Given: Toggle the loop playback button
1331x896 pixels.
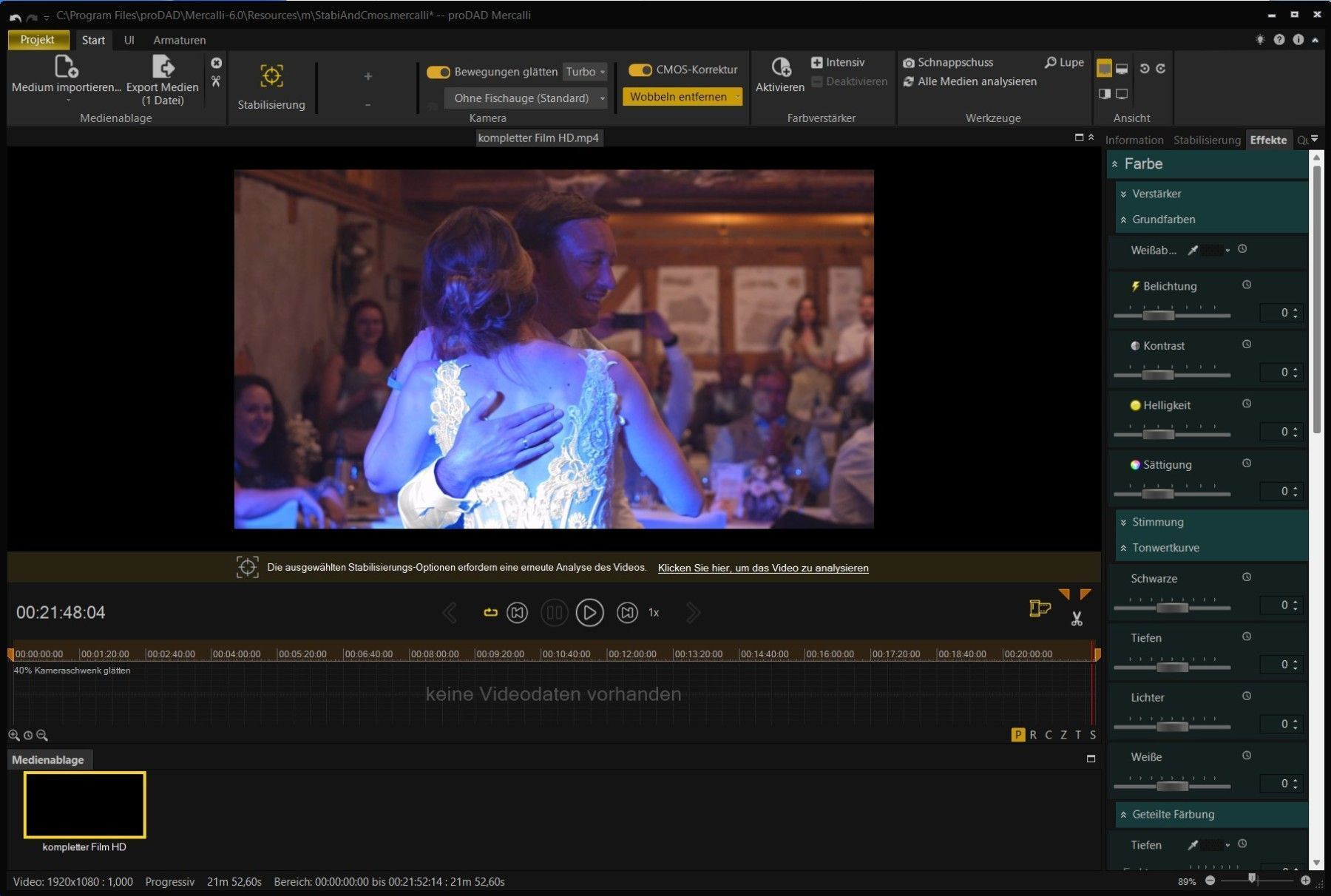Looking at the screenshot, I should (490, 613).
